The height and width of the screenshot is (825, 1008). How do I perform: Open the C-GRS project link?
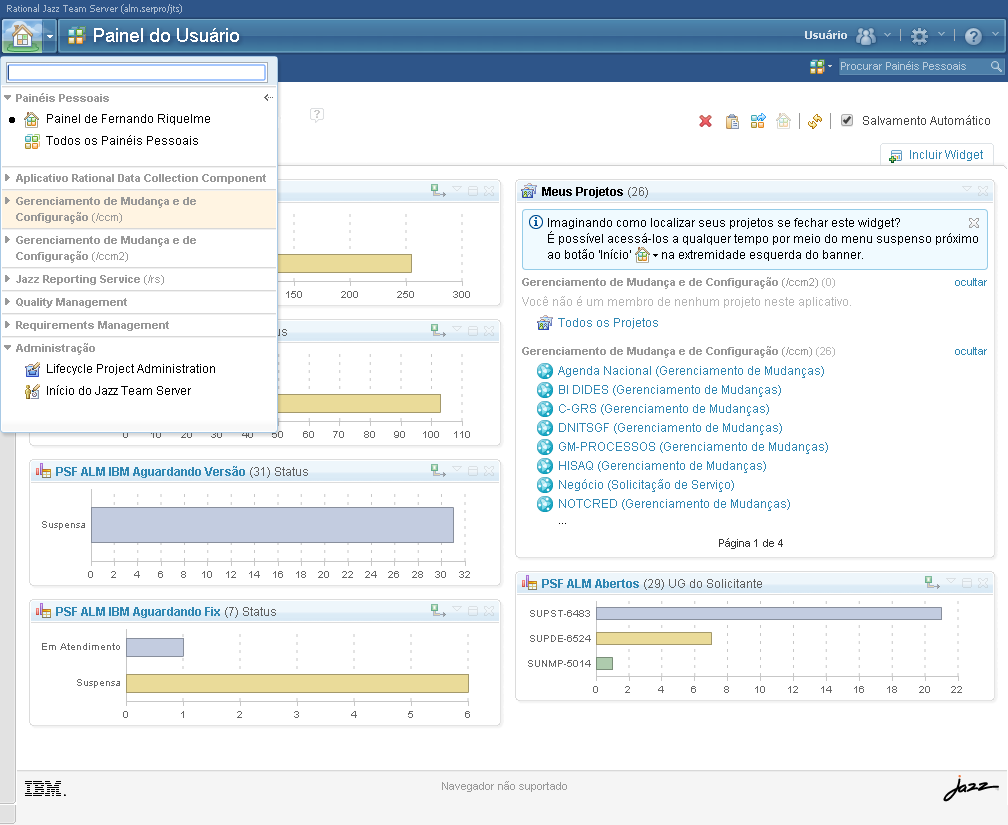click(663, 409)
